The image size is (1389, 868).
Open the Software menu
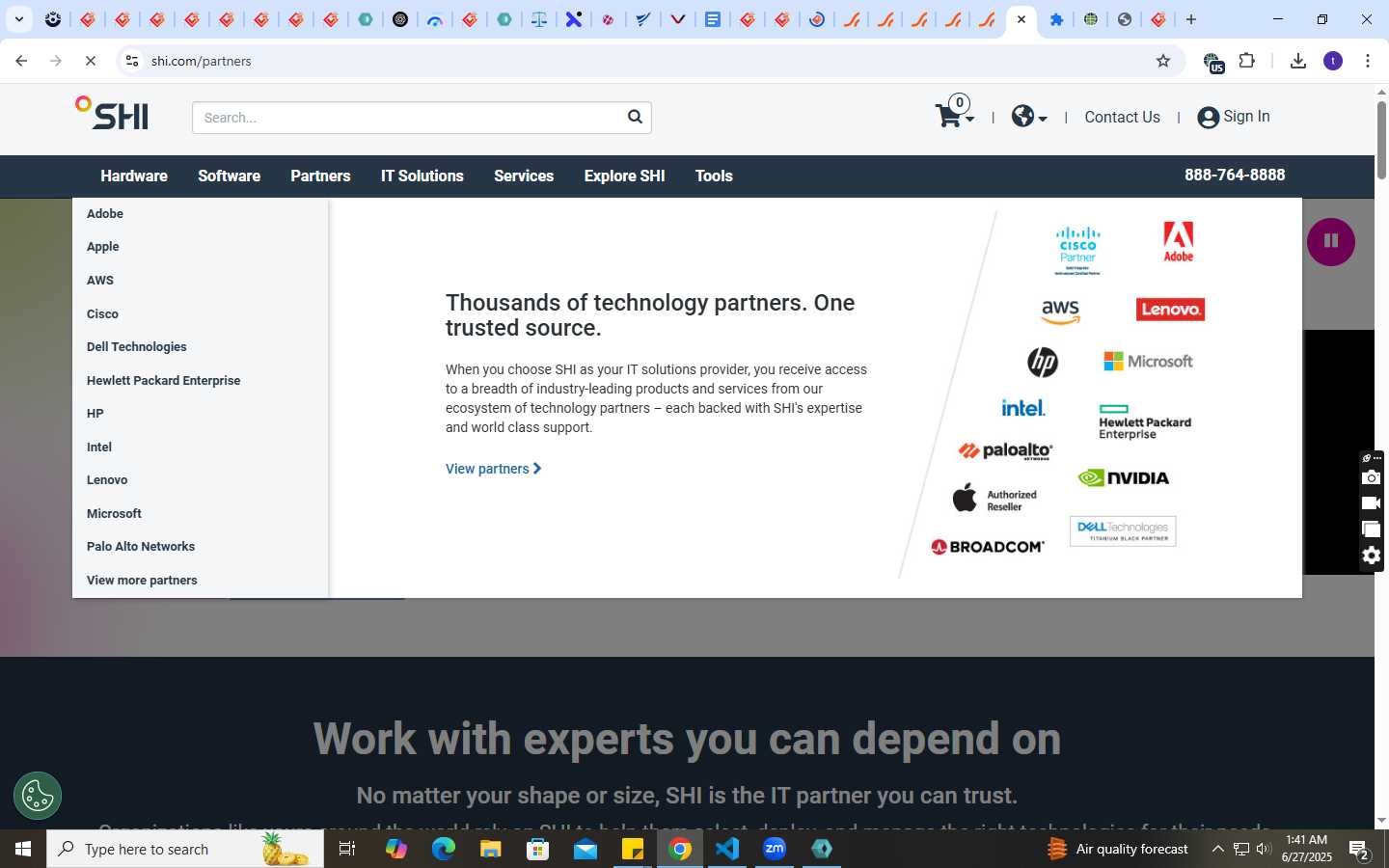coord(229,176)
